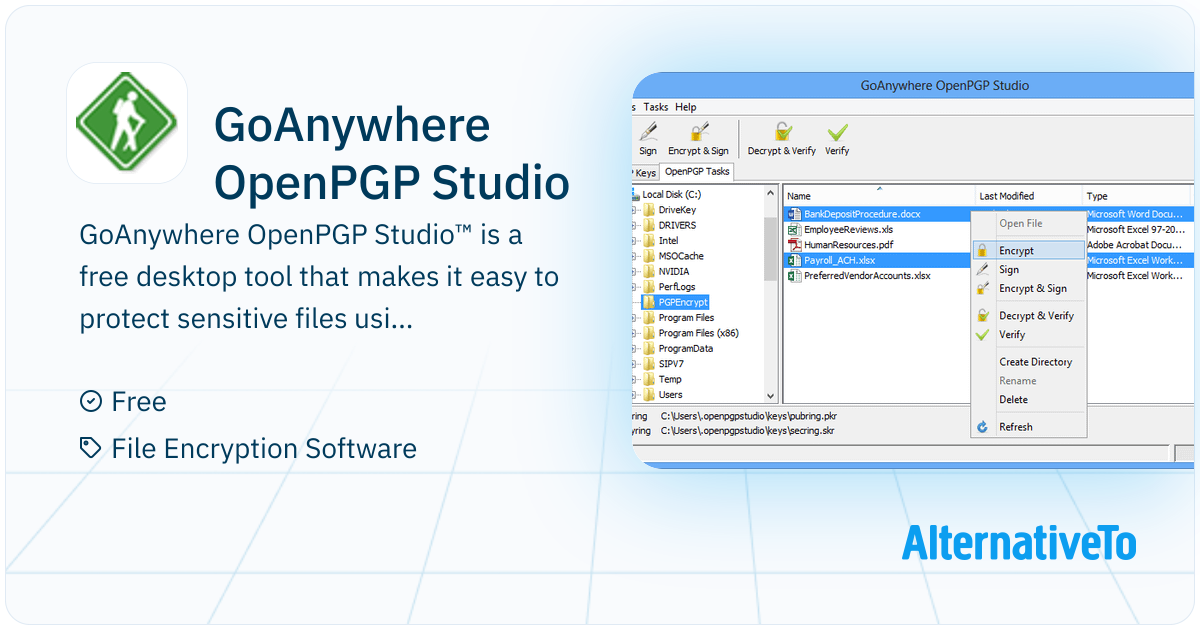Viewport: 1200px width, 630px height.
Task: Click Open File in the context menu
Action: coord(1020,224)
